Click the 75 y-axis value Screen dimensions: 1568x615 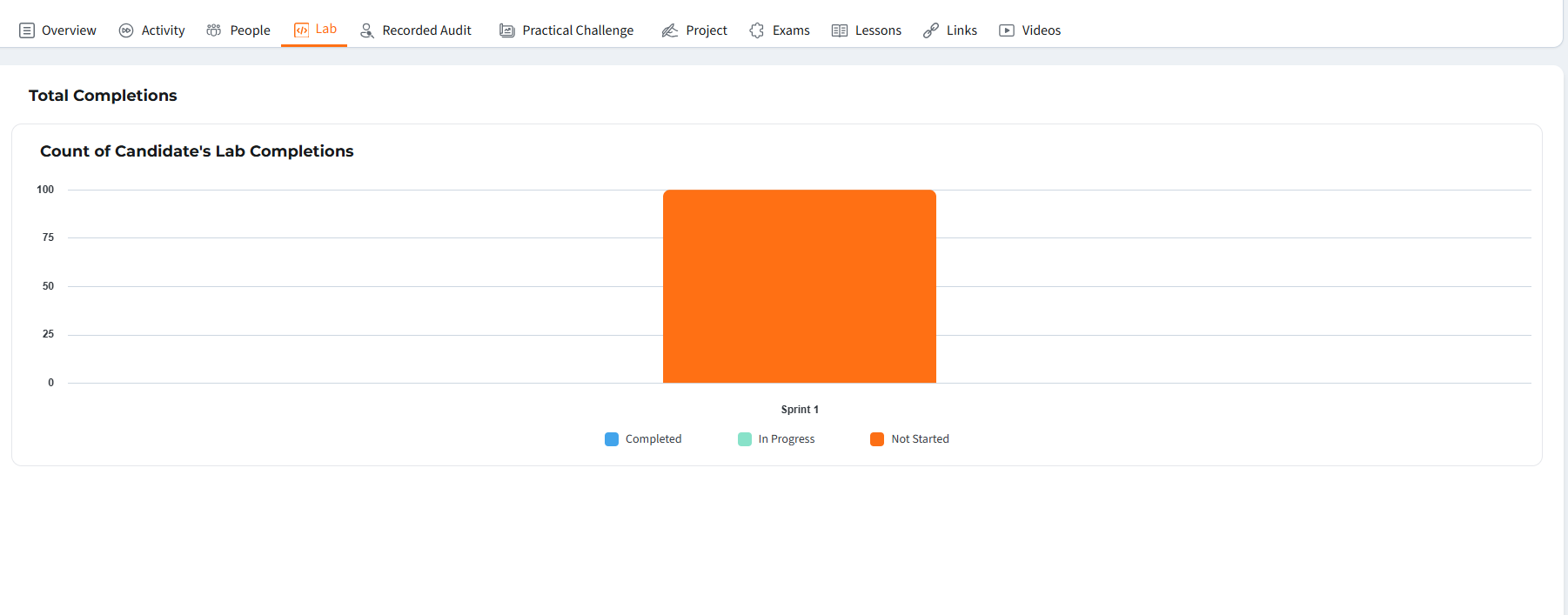point(48,237)
